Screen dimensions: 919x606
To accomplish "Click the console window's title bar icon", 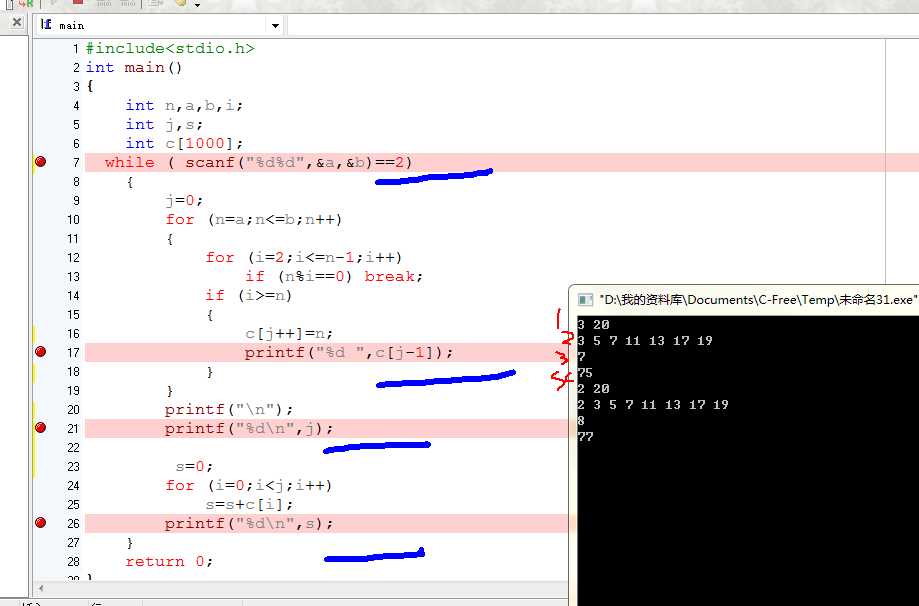I will (x=585, y=300).
